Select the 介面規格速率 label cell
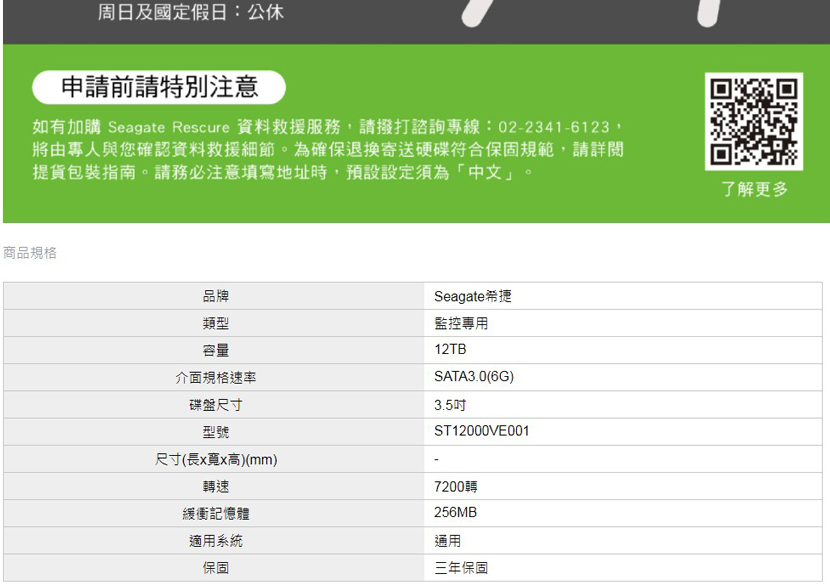Screen dimensions: 830x588 pyautogui.click(x=214, y=377)
